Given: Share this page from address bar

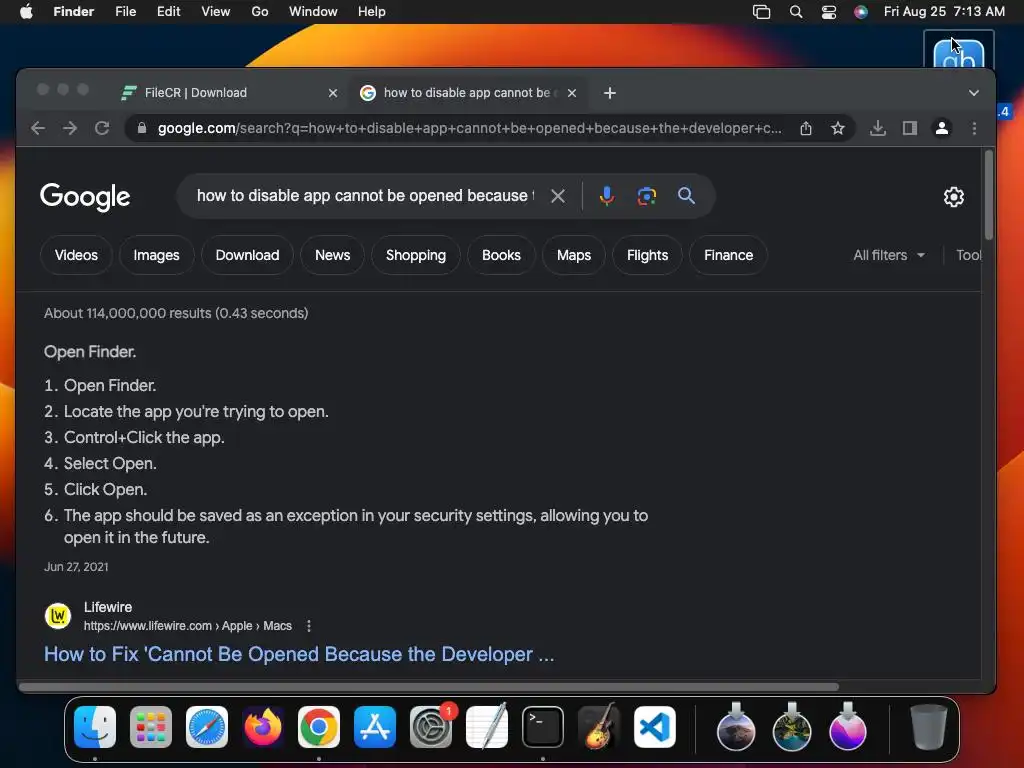Looking at the screenshot, I should [806, 128].
